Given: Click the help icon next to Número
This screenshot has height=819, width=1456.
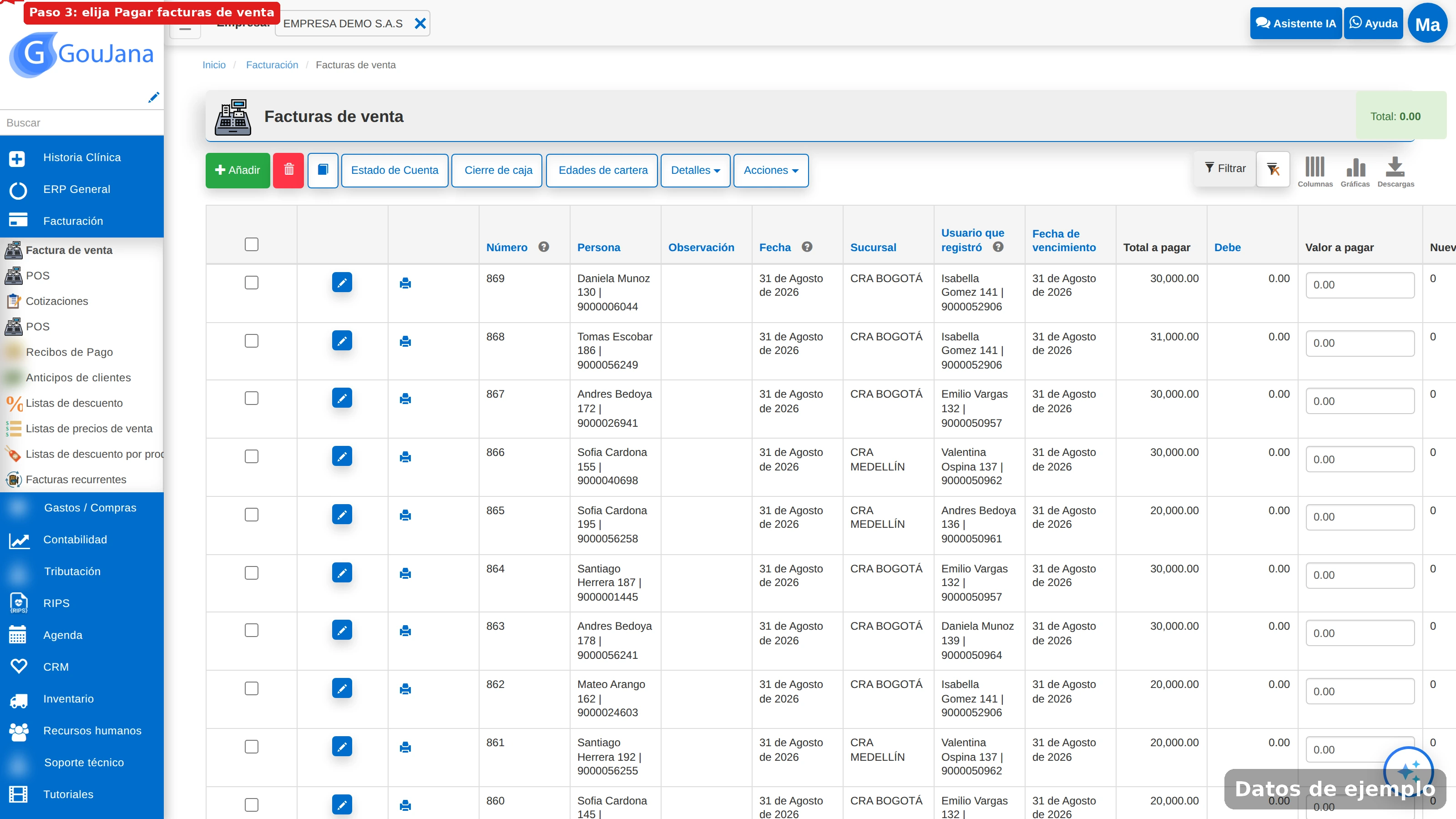Looking at the screenshot, I should point(544,247).
